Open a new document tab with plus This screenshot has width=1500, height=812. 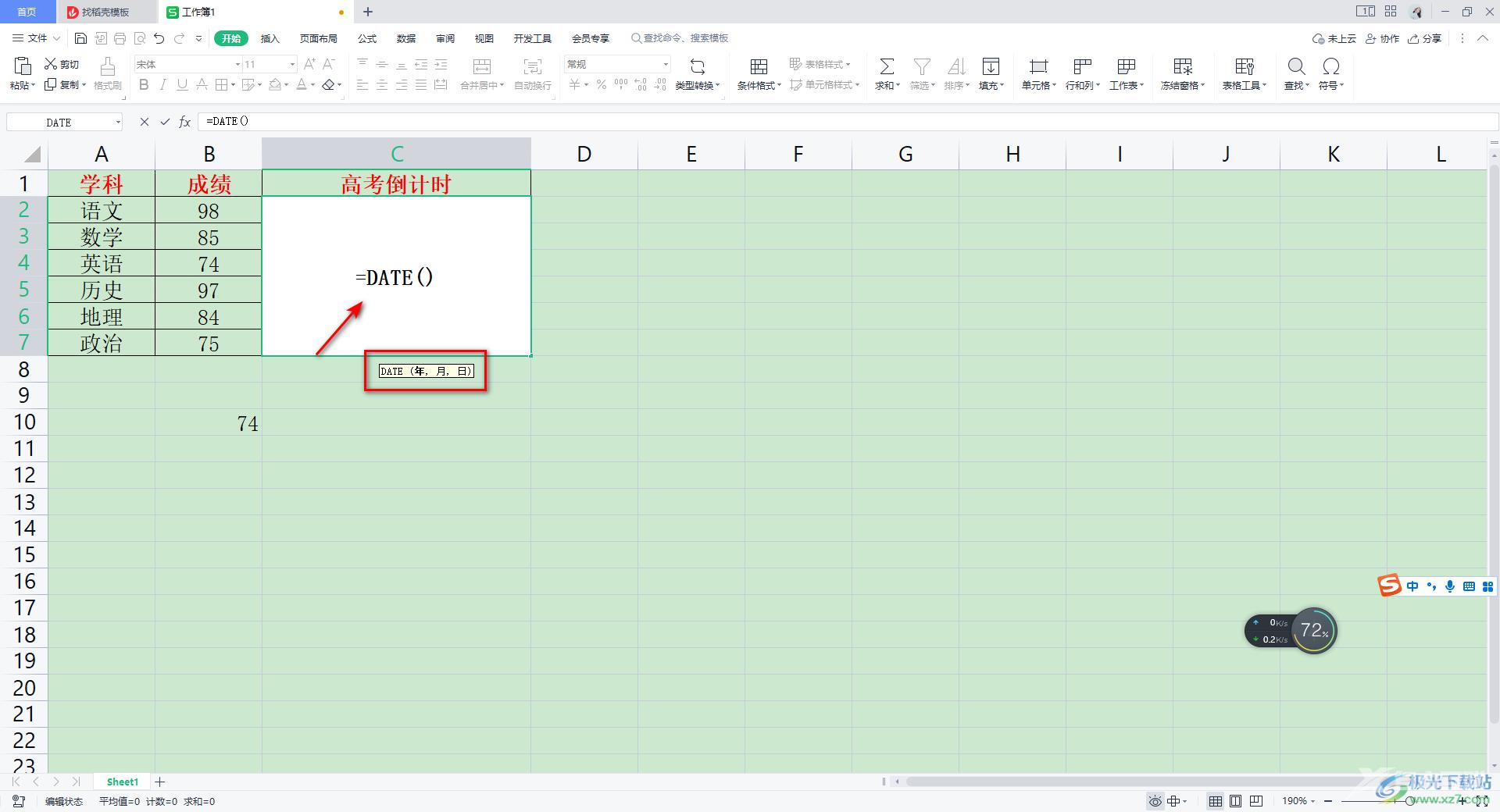[368, 12]
